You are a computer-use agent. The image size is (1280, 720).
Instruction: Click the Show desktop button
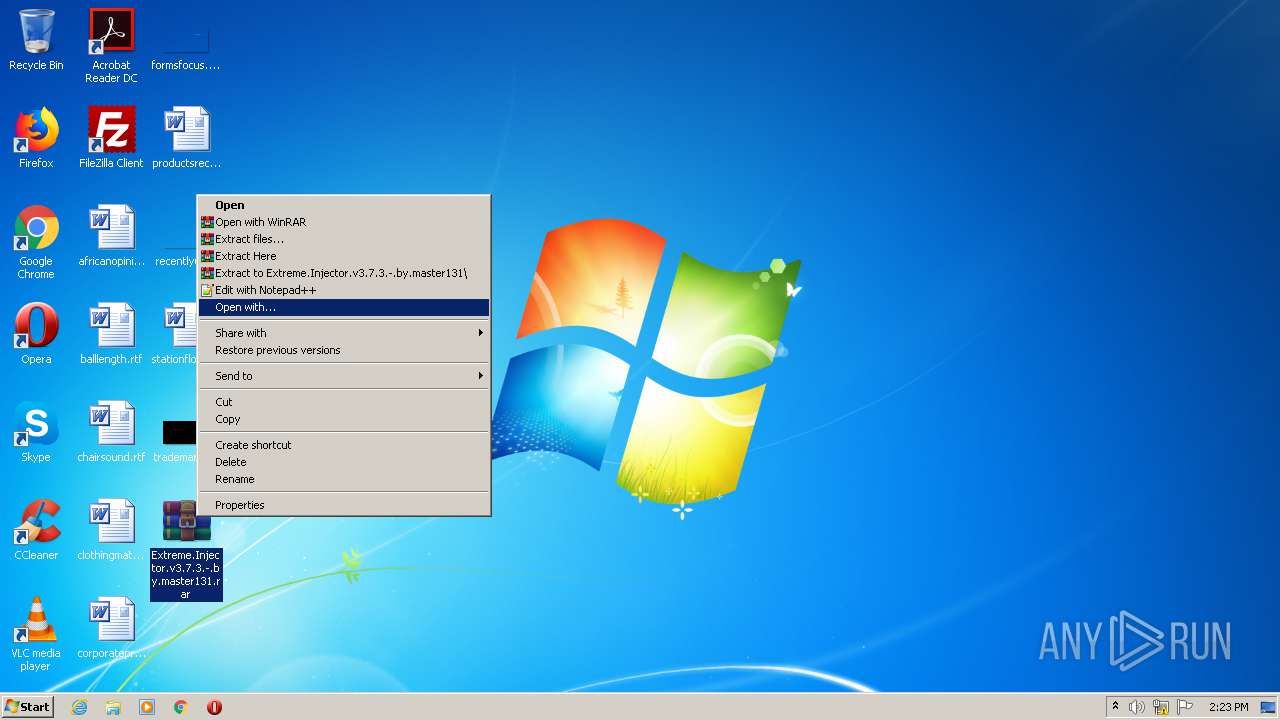[x=1268, y=707]
